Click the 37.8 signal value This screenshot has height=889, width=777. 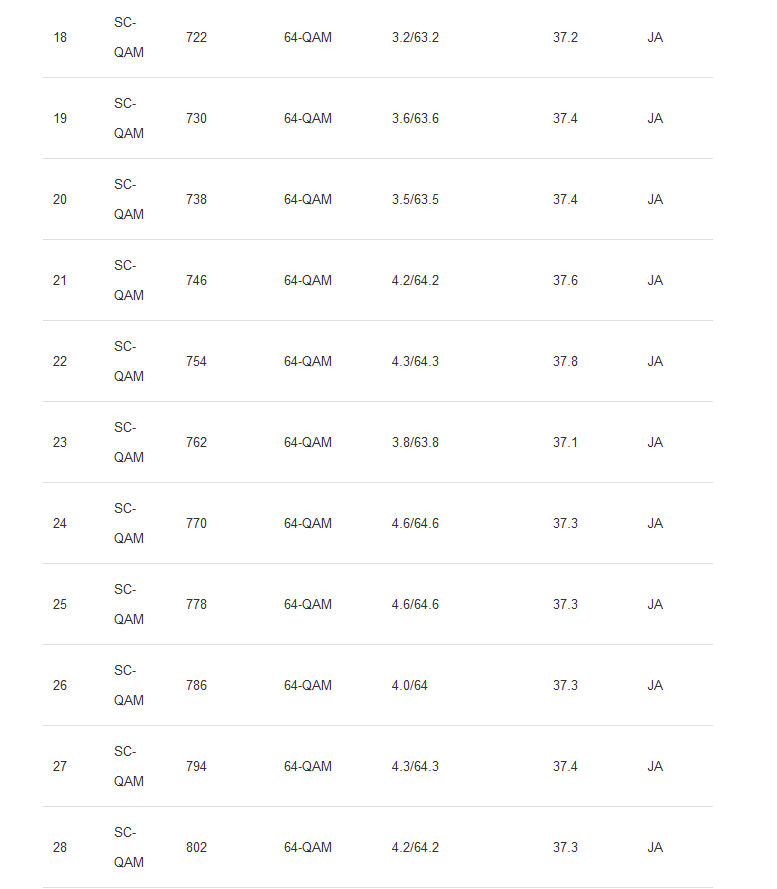pyautogui.click(x=565, y=362)
